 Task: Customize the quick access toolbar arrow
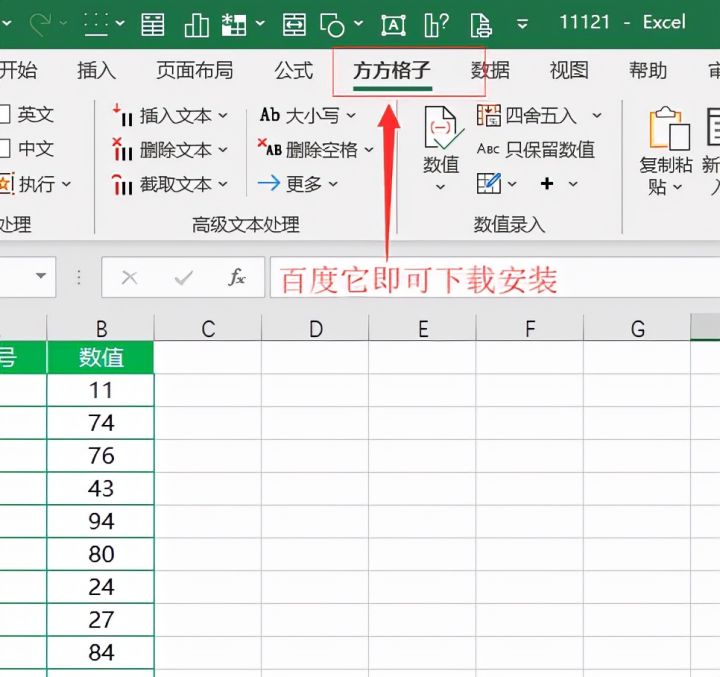pos(522,23)
